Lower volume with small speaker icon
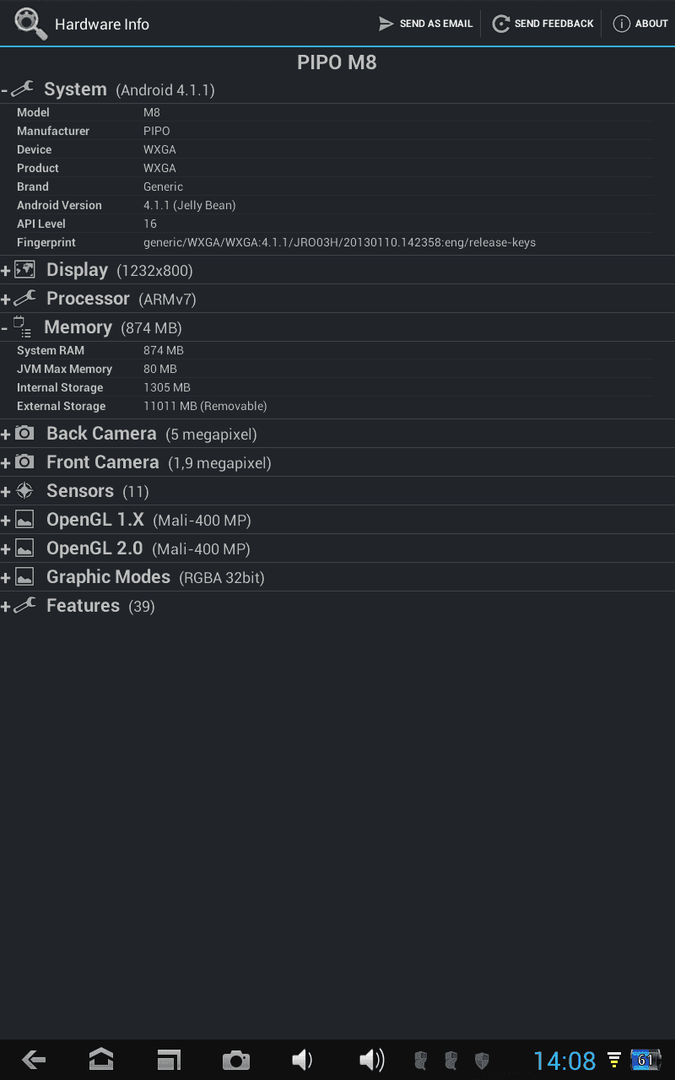The image size is (675, 1080). [x=302, y=1059]
